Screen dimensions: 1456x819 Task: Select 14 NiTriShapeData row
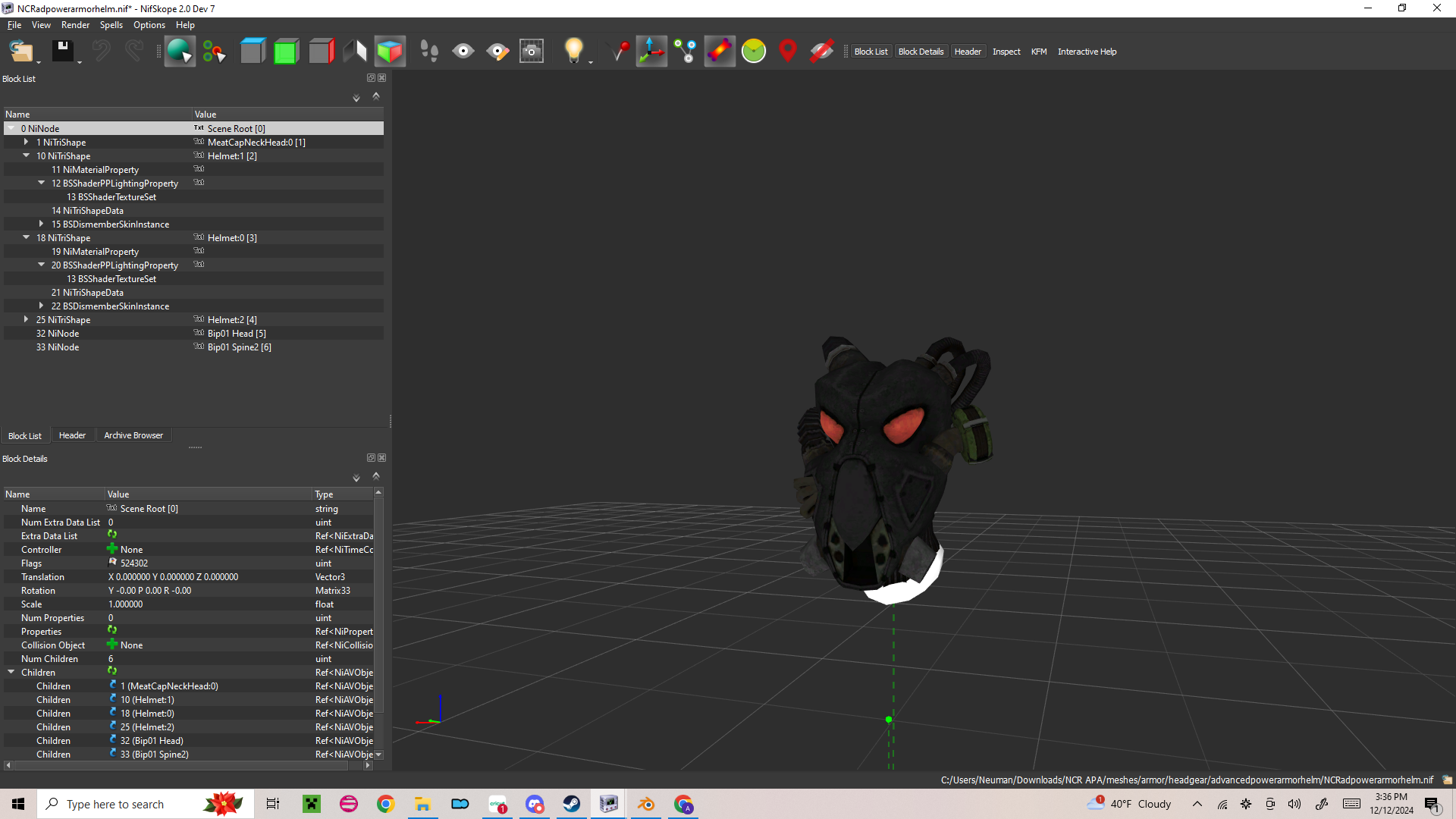coord(193,210)
